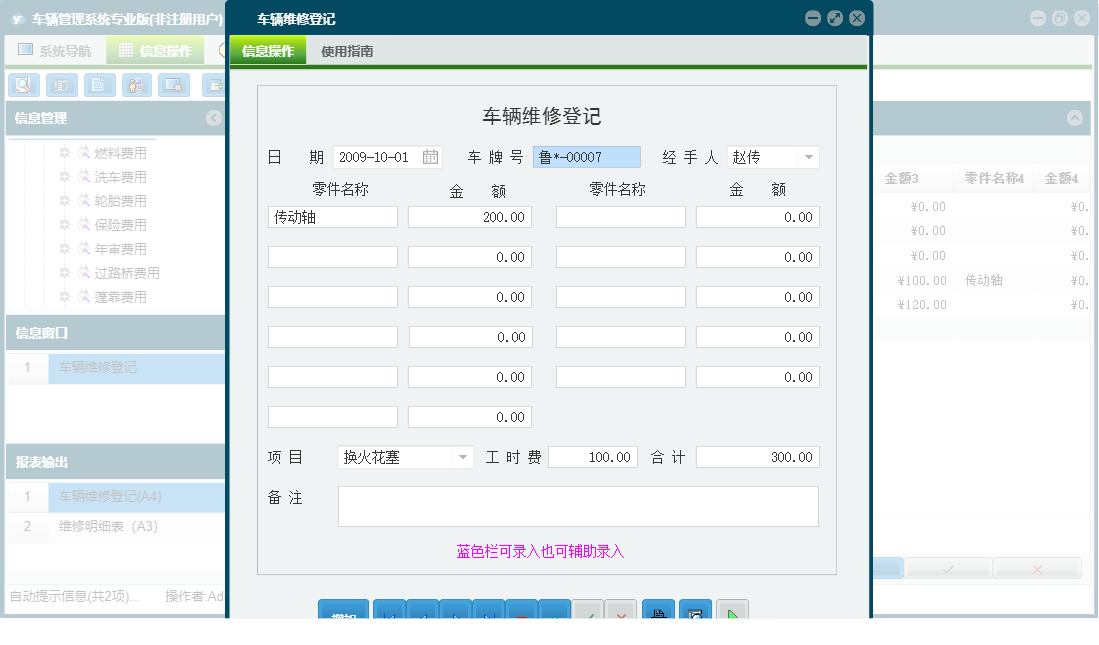1099x645 pixels.
Task: Jump to last record with arrow icon
Action: (x=488, y=612)
